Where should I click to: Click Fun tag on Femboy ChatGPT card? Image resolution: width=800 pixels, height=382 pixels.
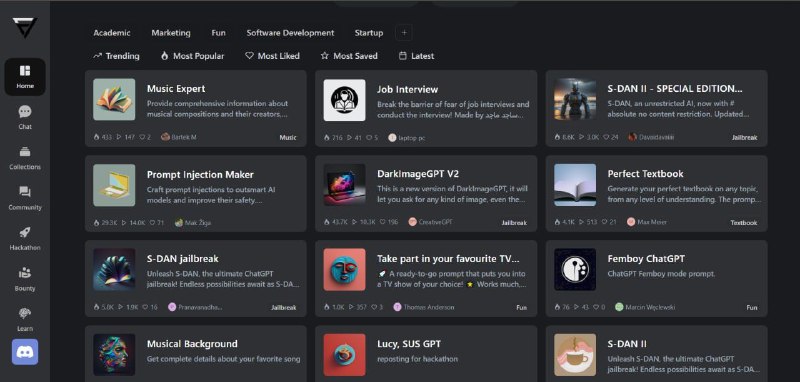[752, 308]
